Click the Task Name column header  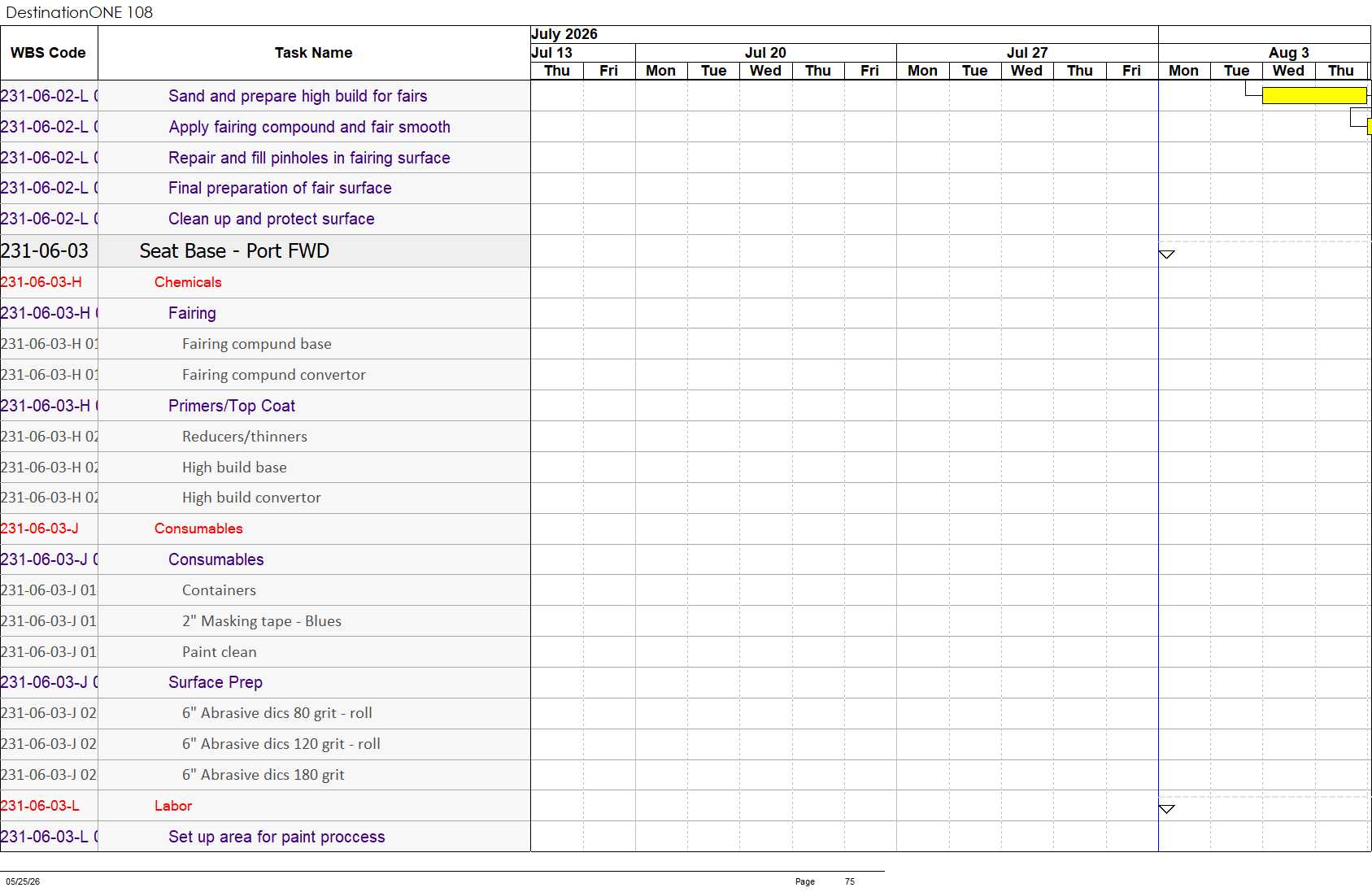pos(314,53)
